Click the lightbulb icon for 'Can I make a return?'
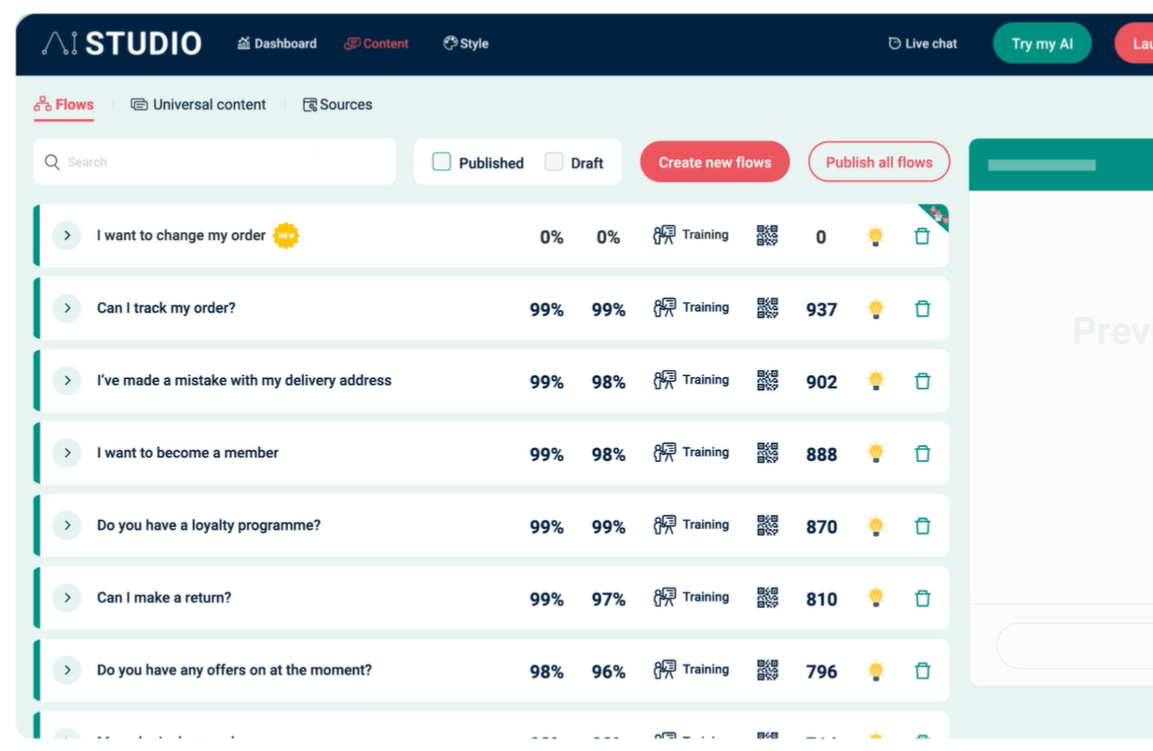This screenshot has height=751, width=1153. pyautogui.click(x=876, y=597)
